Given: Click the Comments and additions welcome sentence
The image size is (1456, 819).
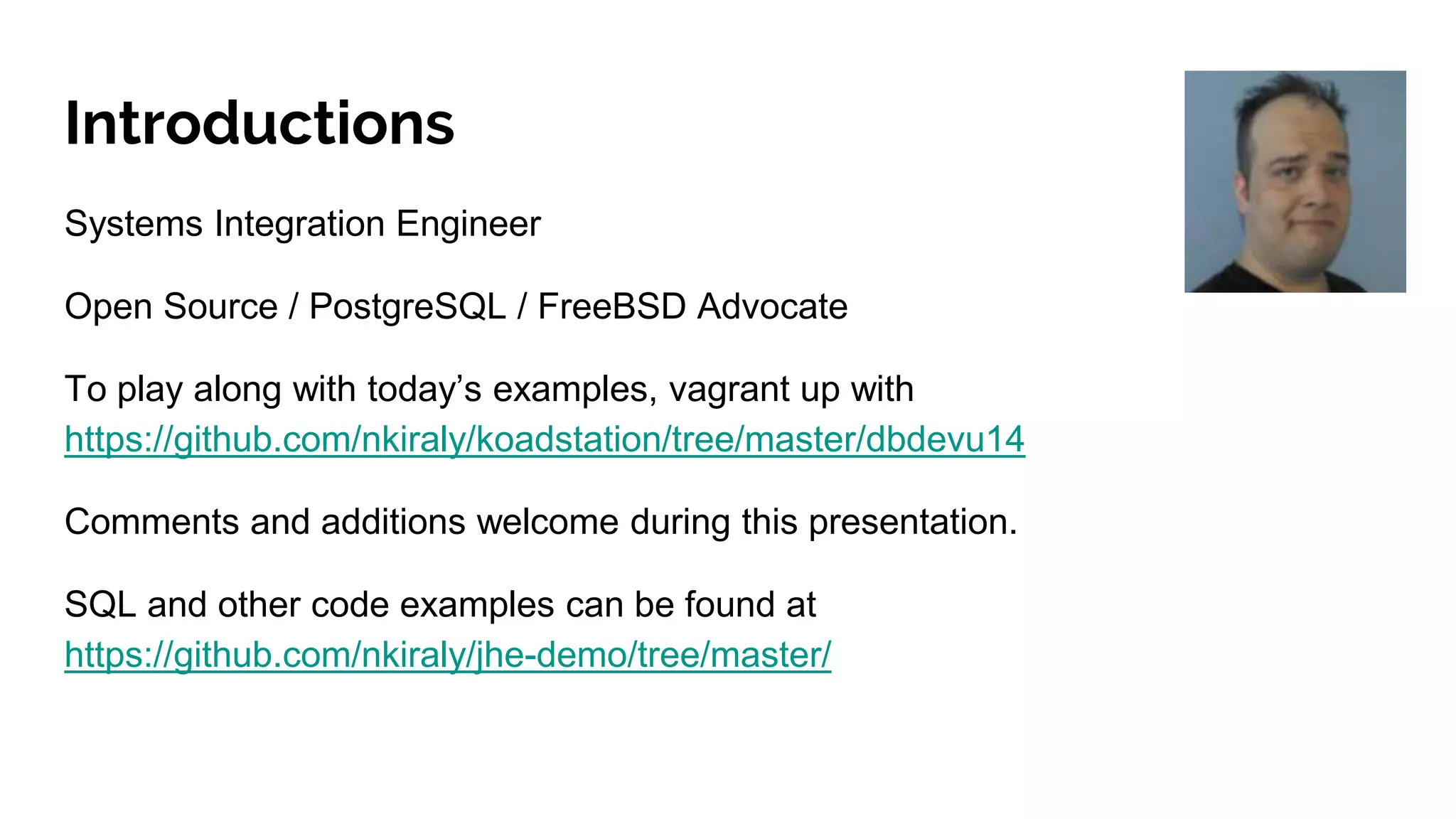Looking at the screenshot, I should pos(541,522).
